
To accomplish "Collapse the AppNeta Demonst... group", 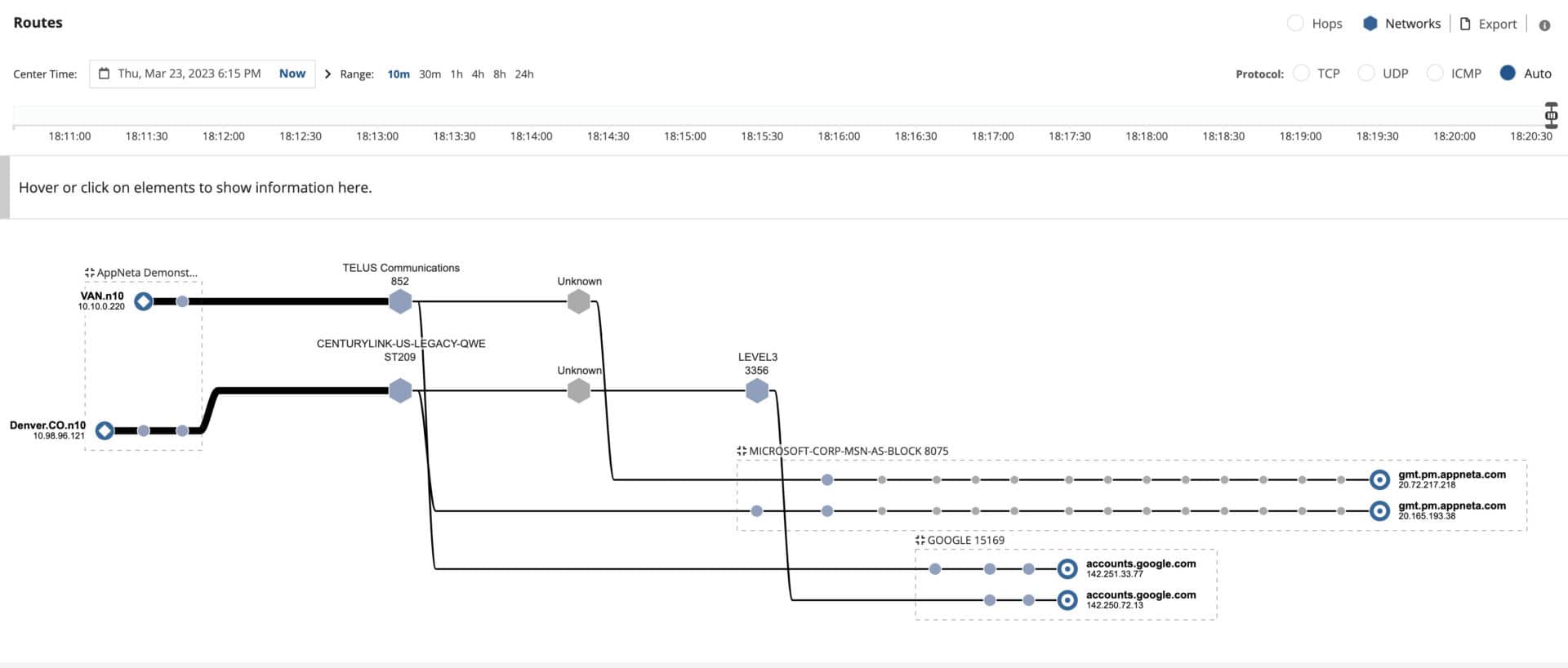I will point(90,273).
